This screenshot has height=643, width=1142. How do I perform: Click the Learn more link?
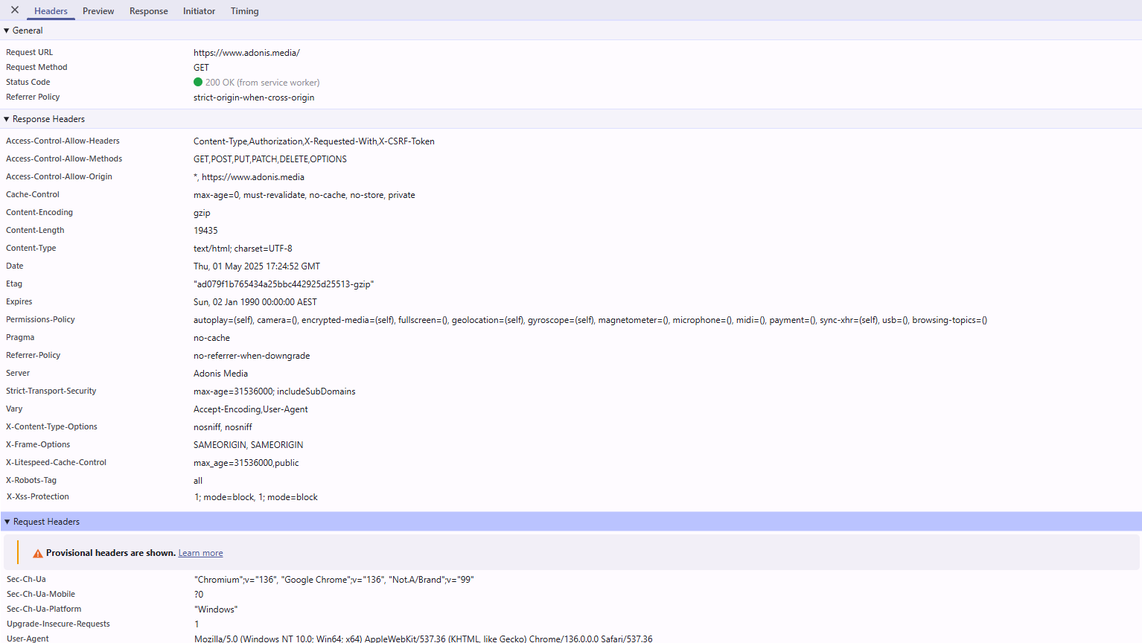(x=200, y=553)
